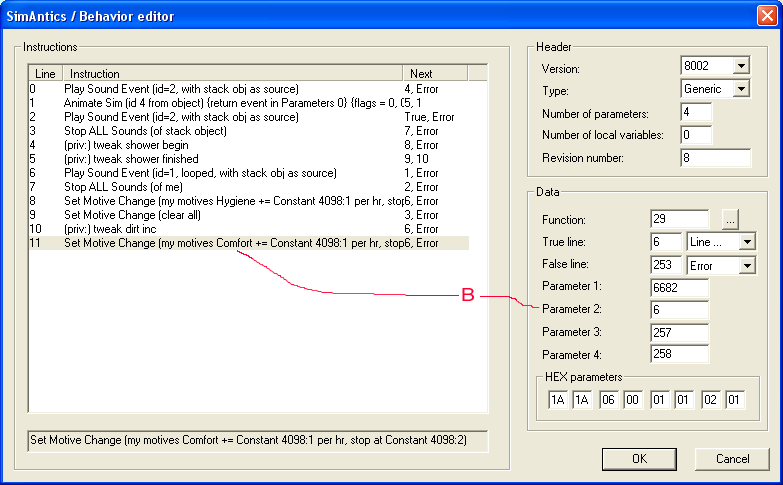The image size is (783, 485).
Task: Click the Cancel button
Action: click(x=732, y=459)
